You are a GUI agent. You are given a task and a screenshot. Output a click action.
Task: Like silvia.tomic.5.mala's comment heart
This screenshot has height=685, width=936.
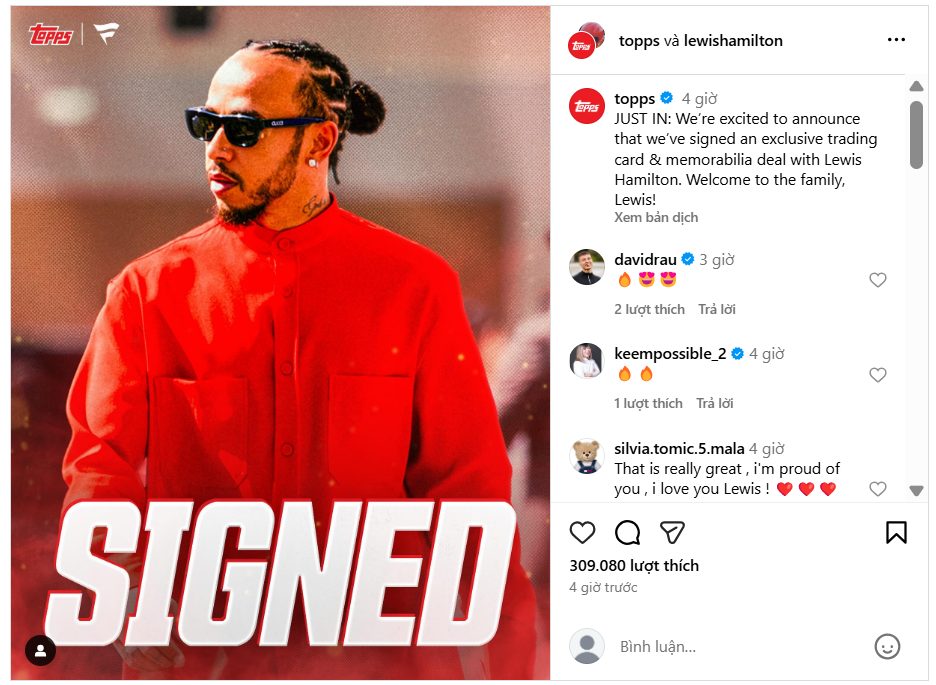878,489
